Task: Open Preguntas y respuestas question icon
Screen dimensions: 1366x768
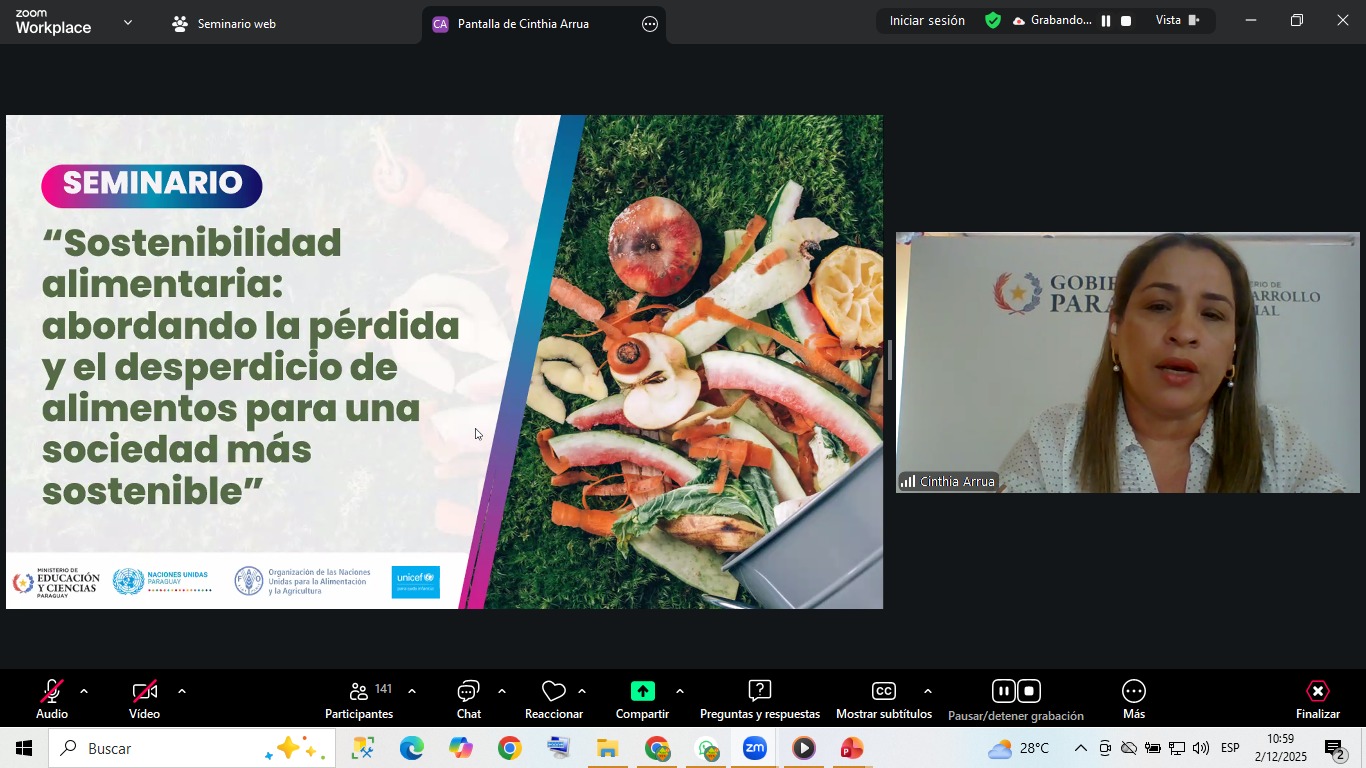Action: pyautogui.click(x=759, y=690)
